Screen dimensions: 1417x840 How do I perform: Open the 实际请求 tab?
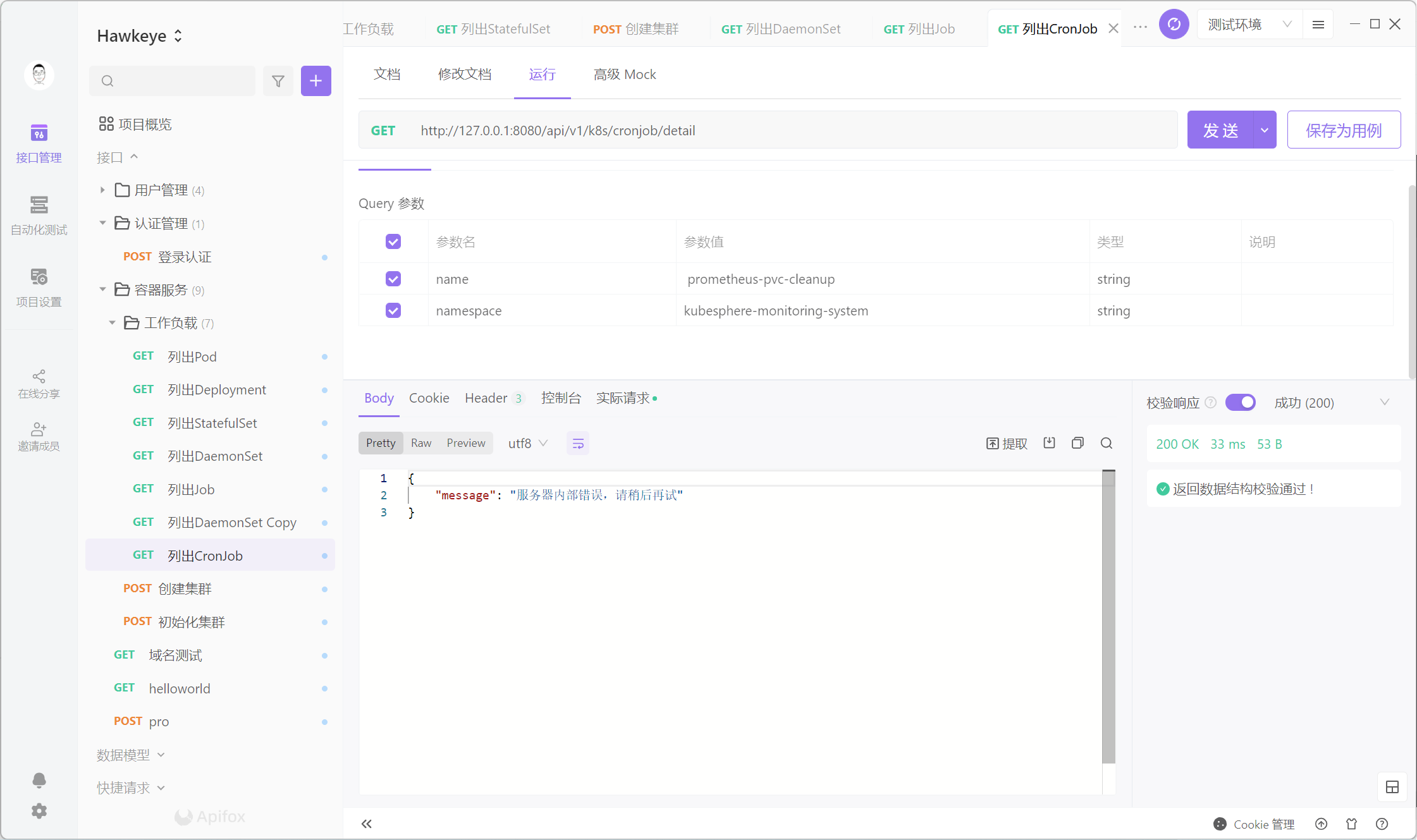[x=627, y=398]
